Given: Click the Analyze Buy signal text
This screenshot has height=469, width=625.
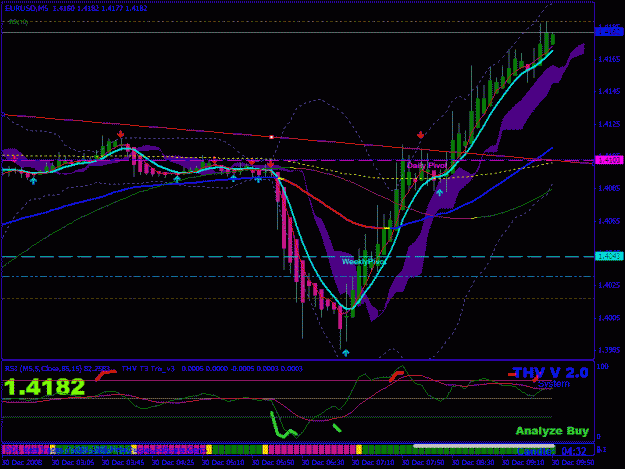Looking at the screenshot, I should pos(552,431).
